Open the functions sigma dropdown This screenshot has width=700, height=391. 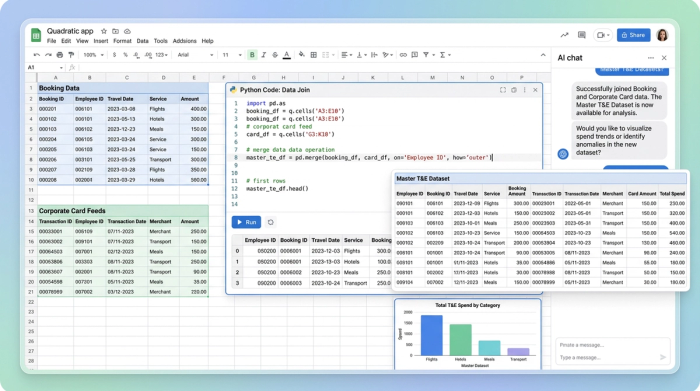pos(445,55)
